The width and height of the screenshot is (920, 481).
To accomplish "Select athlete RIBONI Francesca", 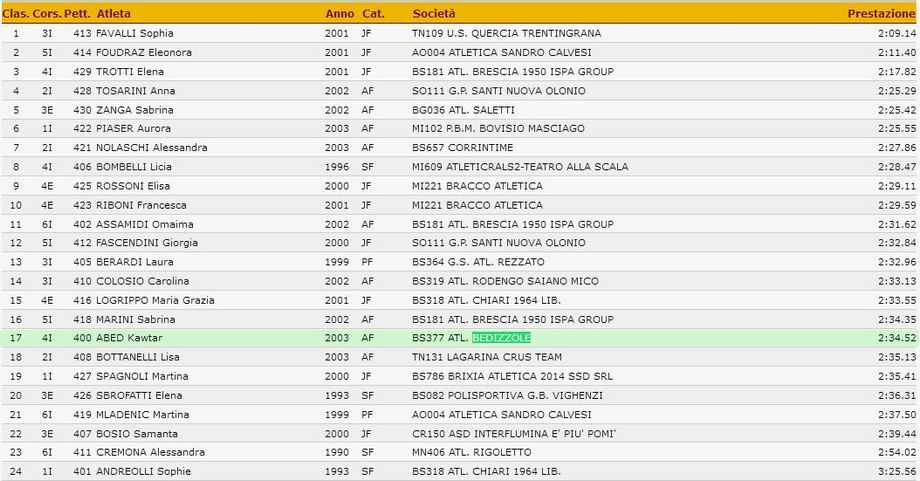I will [x=141, y=205].
